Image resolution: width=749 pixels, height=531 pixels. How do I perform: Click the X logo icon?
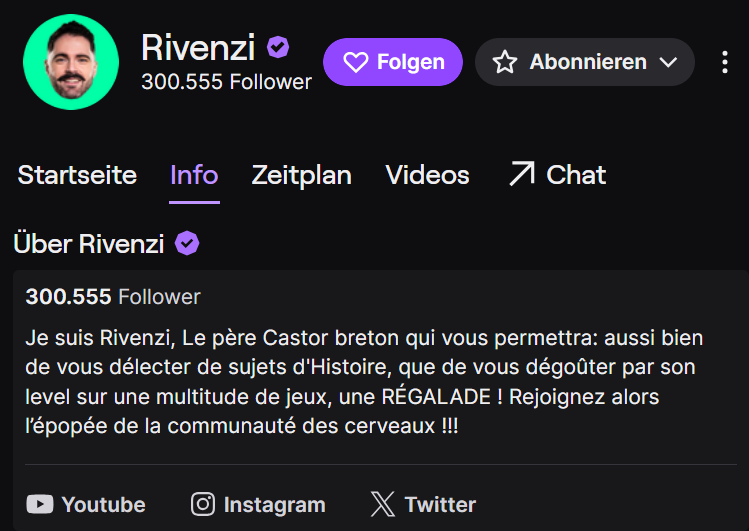383,504
